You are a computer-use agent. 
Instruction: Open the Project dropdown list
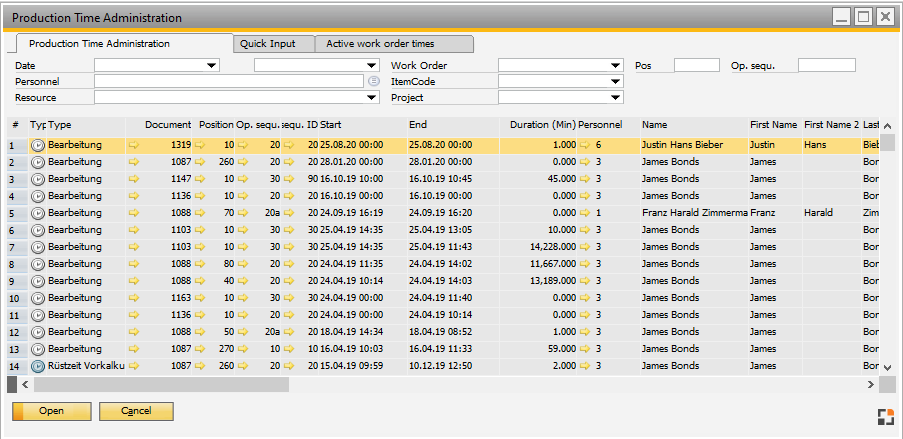[x=615, y=98]
